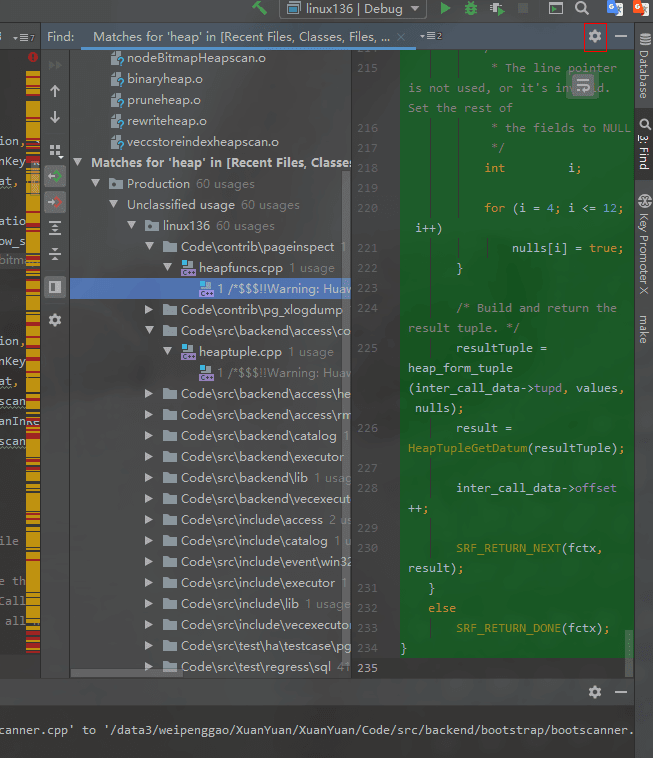The height and width of the screenshot is (758, 653).
Task: Click horizontal scrollbar of usages tree
Action: point(127,673)
